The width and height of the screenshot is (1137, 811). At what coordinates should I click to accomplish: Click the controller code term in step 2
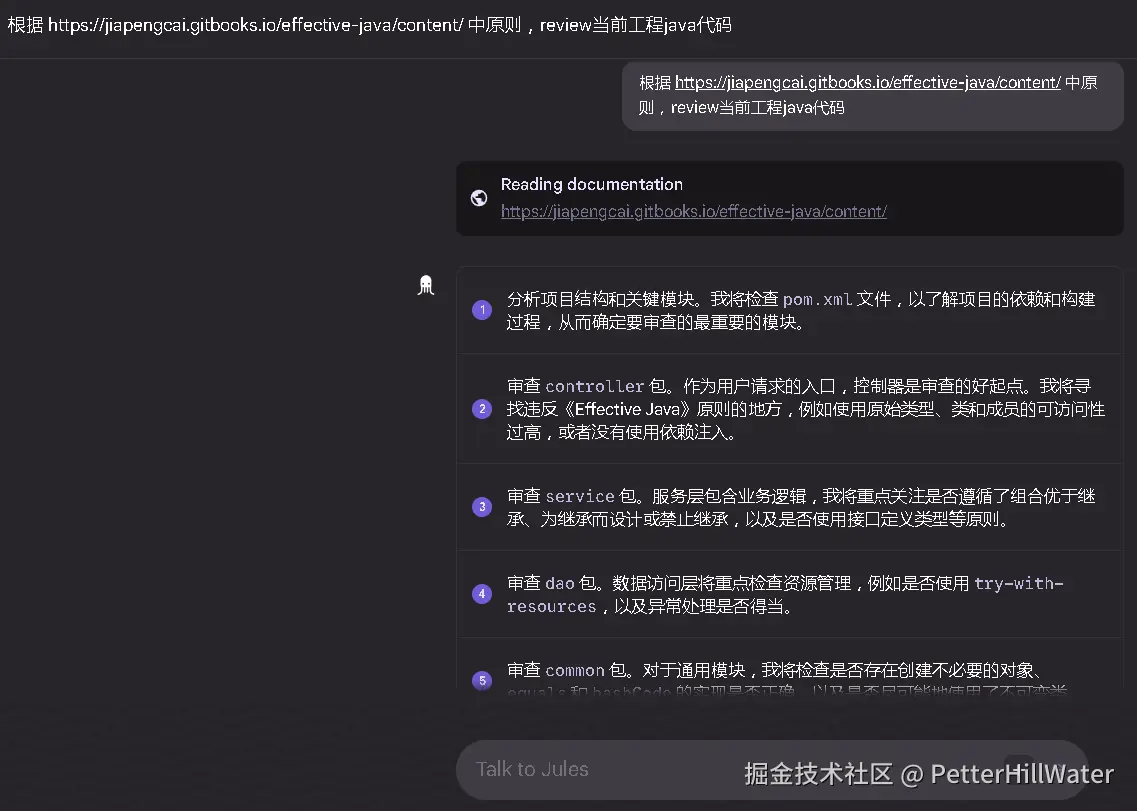tap(595, 386)
